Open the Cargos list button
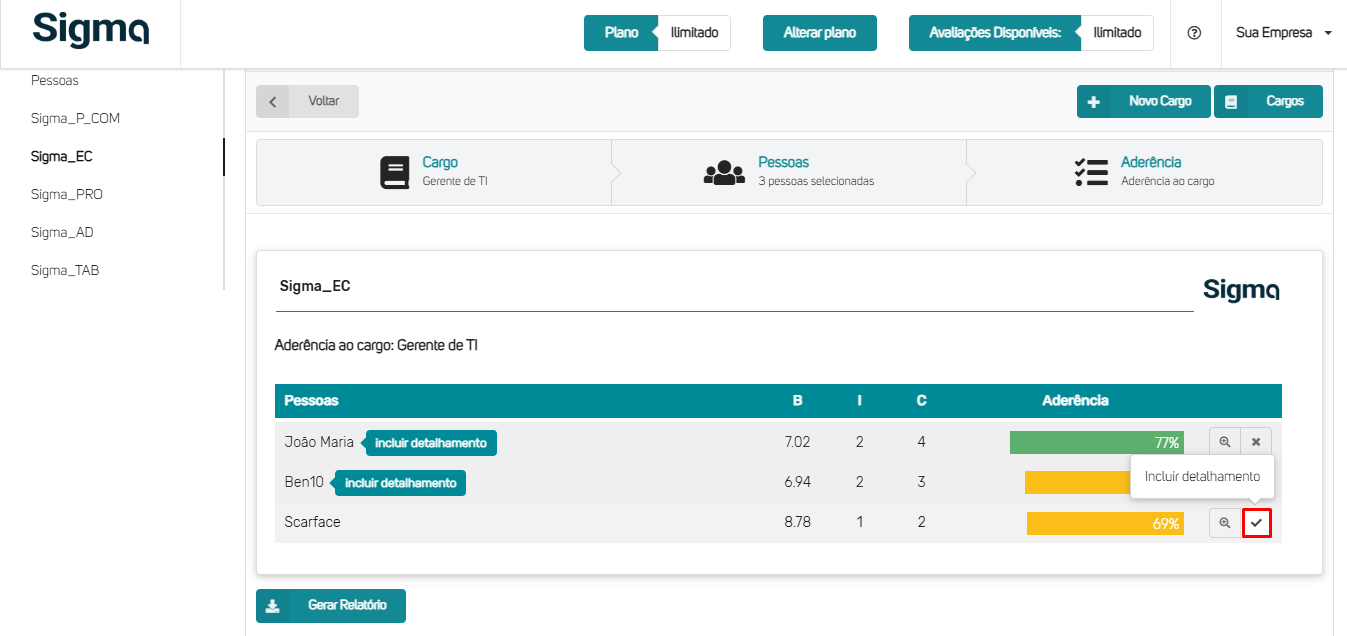 coord(1268,102)
